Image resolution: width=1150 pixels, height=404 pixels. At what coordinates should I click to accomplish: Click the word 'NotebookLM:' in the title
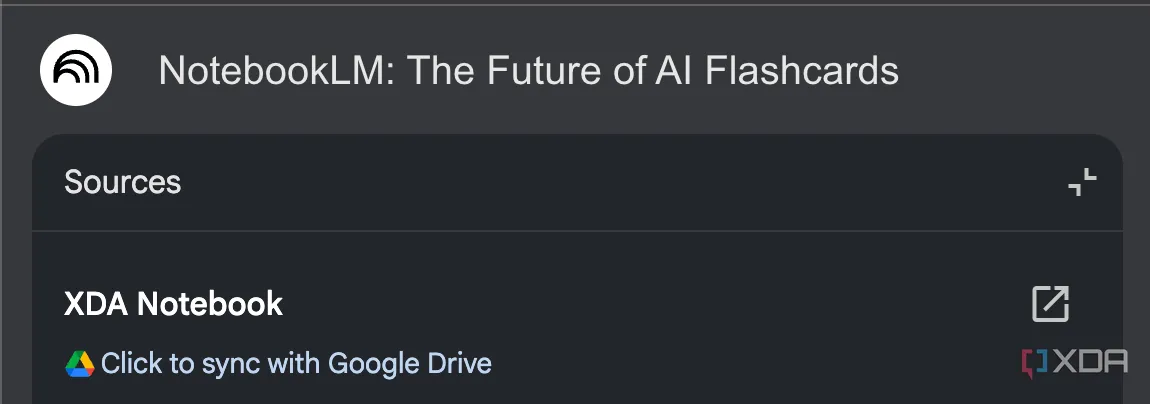coord(277,71)
